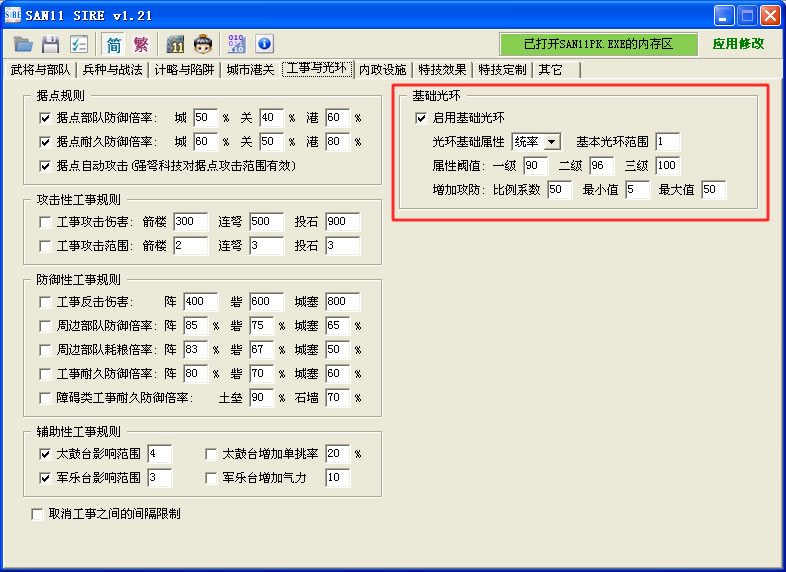Screen dimensions: 786x572
Task: Switch to Traditional Chinese (繁) icon
Action: coord(141,44)
